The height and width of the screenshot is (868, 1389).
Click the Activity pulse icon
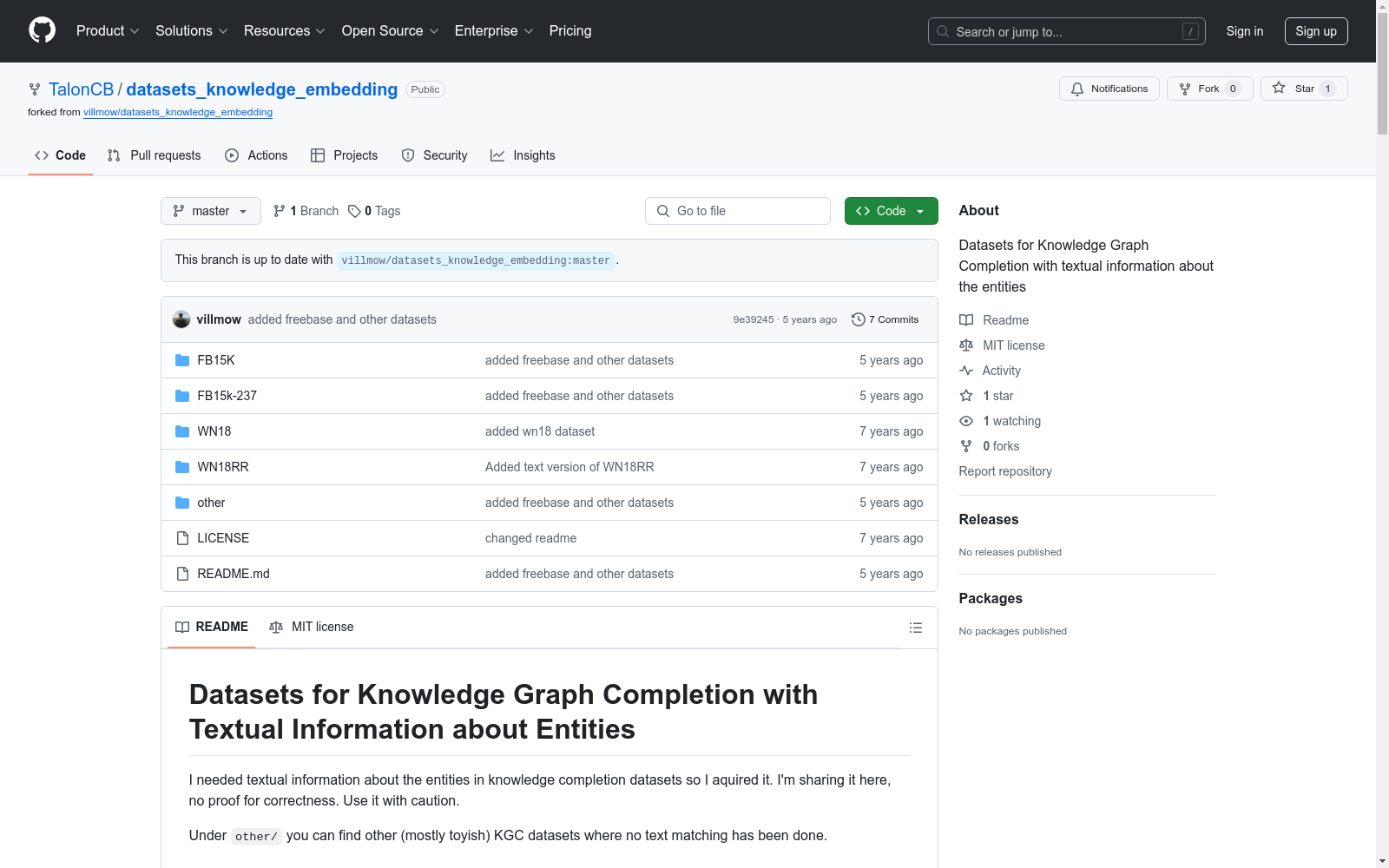pyautogui.click(x=966, y=371)
